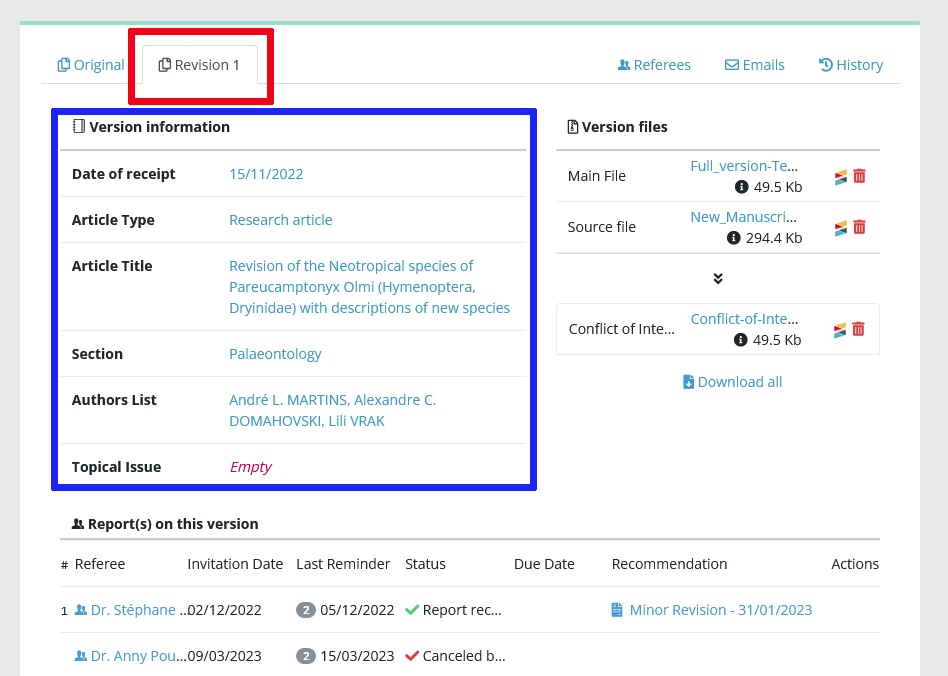Open the Full_version main file link
The height and width of the screenshot is (676, 948).
click(x=744, y=166)
